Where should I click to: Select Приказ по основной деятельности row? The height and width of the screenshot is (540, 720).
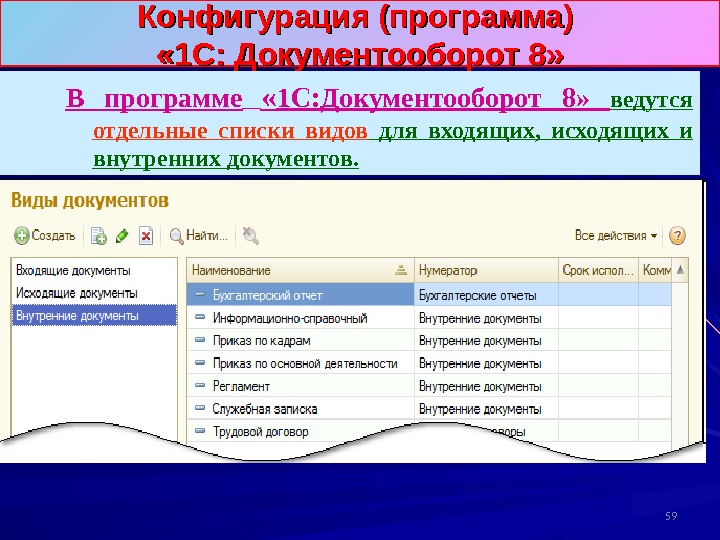pos(429,363)
